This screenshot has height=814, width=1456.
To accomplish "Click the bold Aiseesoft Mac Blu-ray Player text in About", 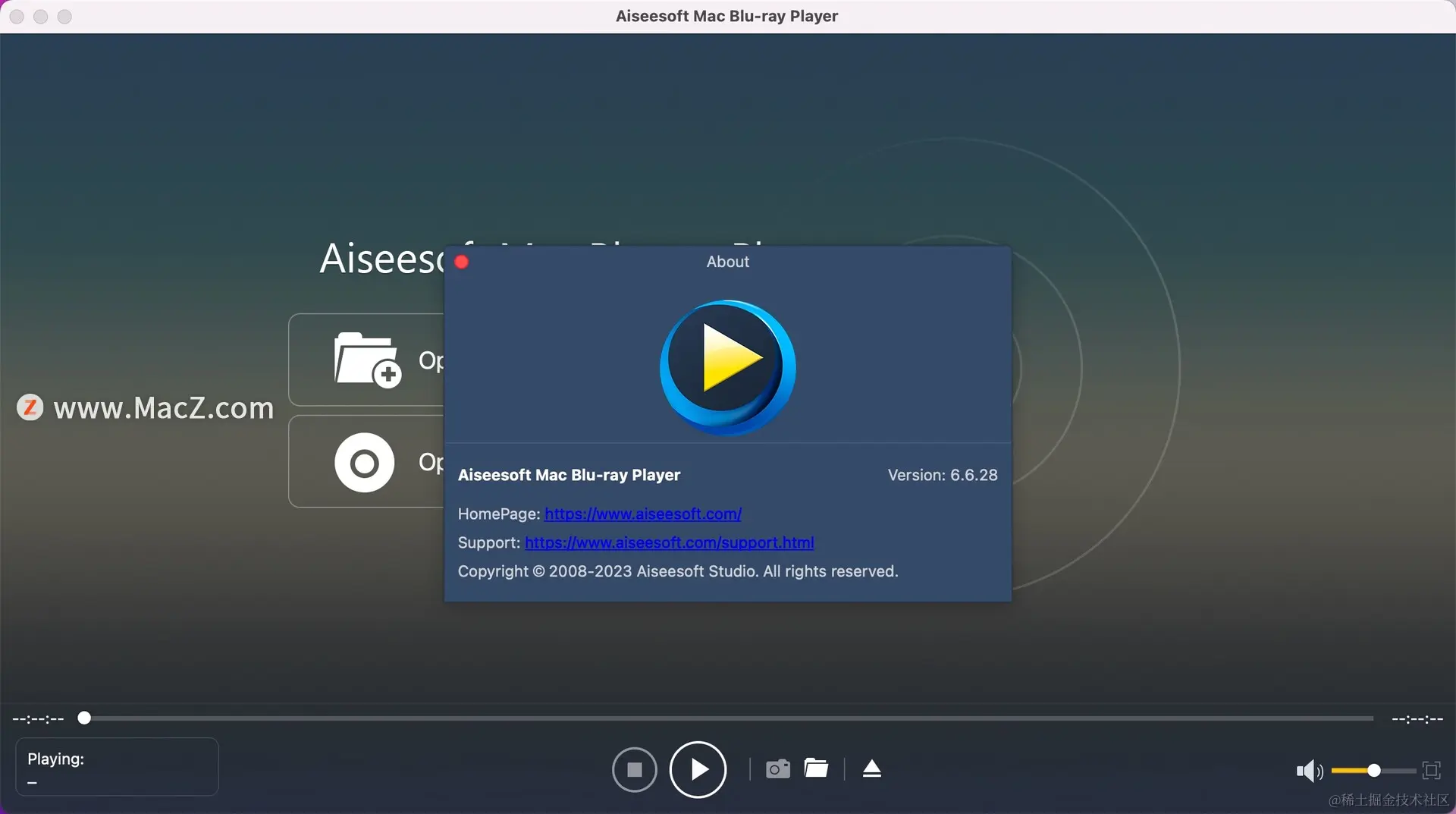I will [x=569, y=475].
